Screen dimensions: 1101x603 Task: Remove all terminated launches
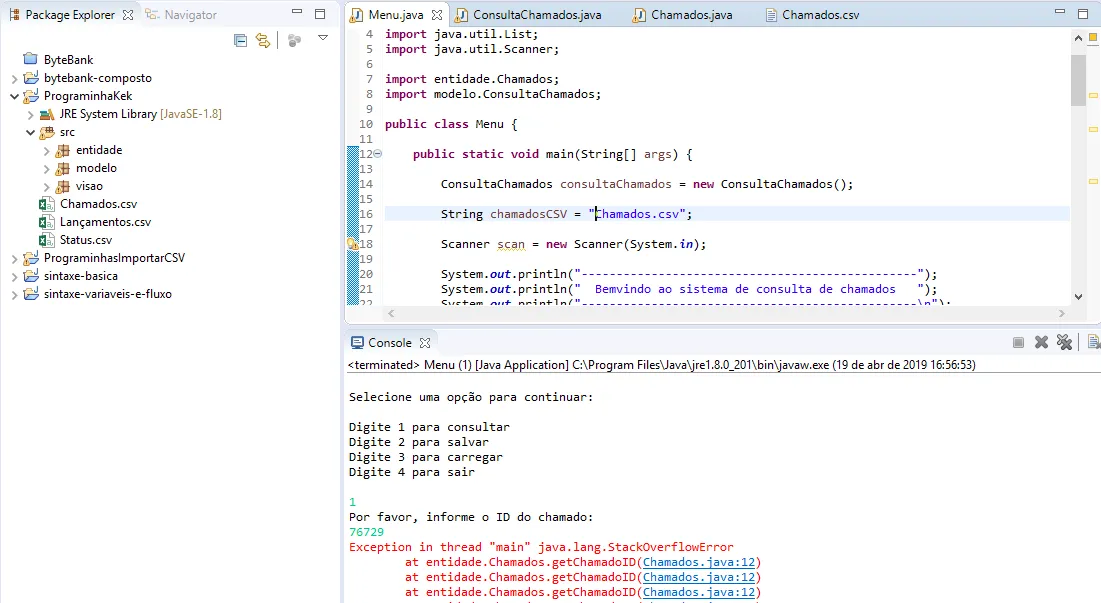(x=1064, y=343)
